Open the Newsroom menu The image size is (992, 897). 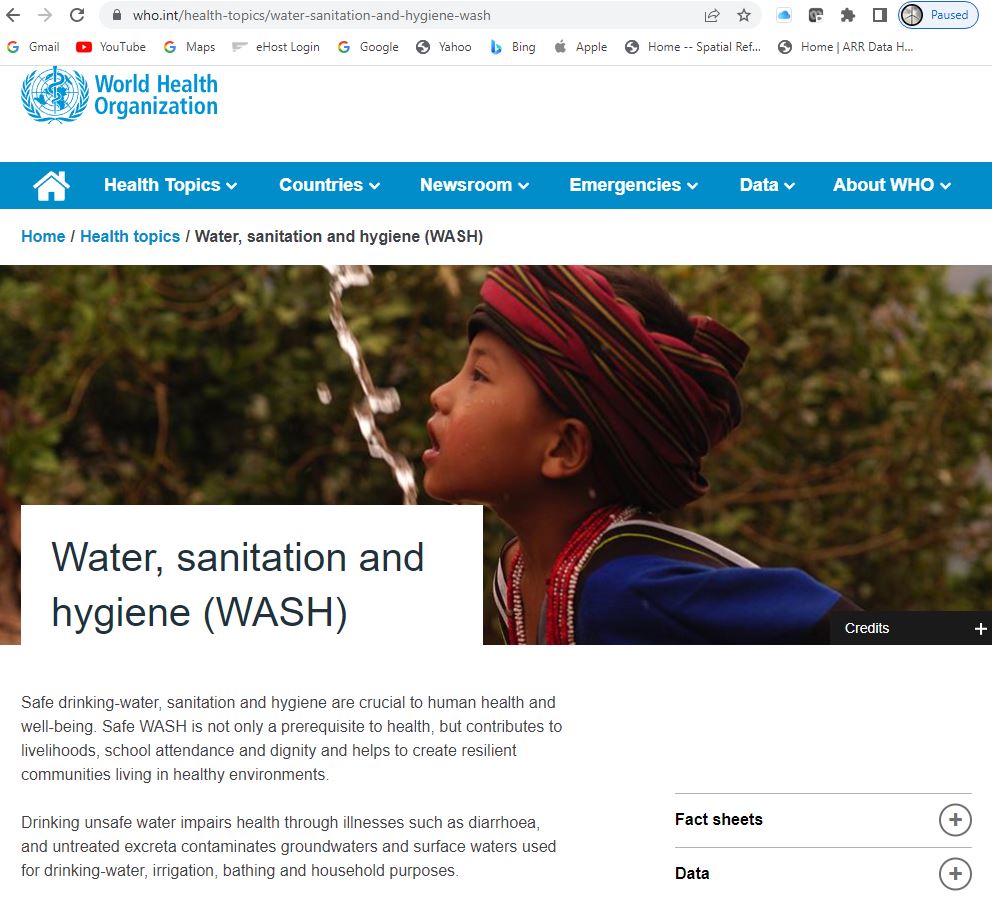tap(474, 185)
